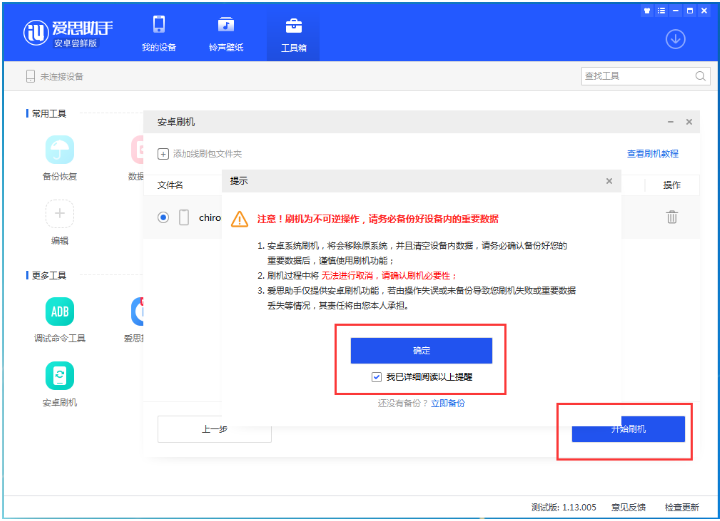Click the 编辑 plus tile
The image size is (720, 521).
[x=60, y=213]
